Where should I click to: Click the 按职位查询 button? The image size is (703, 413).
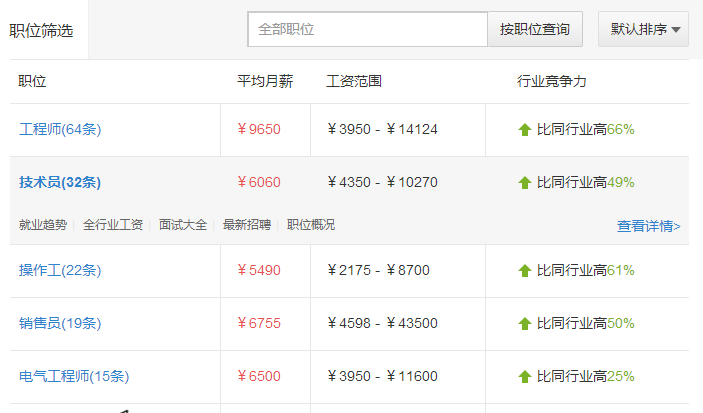pos(535,29)
